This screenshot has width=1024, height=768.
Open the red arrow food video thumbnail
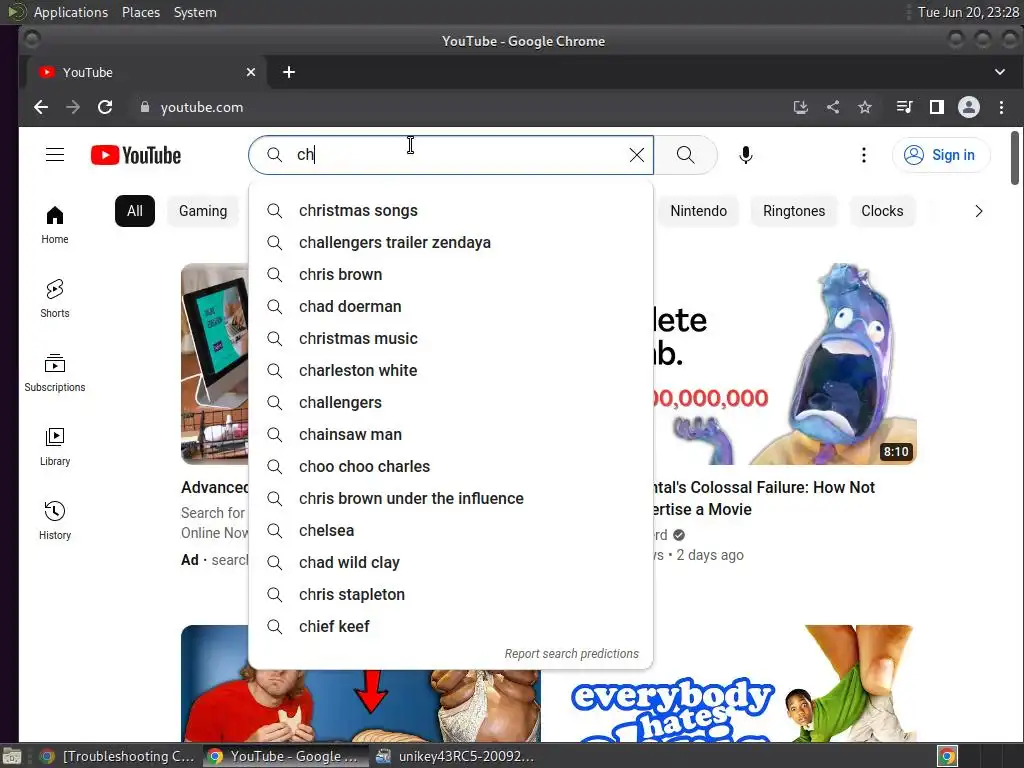(x=360, y=705)
